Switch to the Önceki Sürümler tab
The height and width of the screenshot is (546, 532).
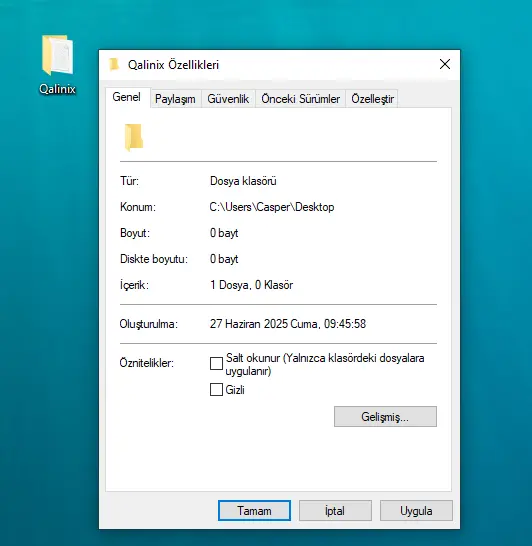point(300,99)
